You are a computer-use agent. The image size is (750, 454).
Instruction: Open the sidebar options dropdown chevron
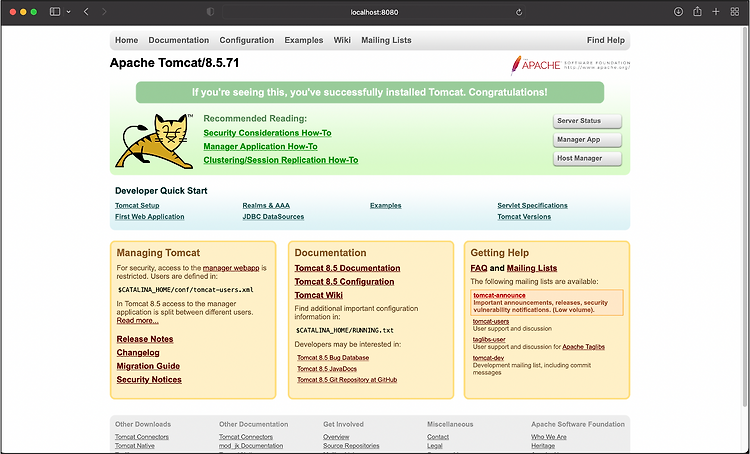pos(68,12)
